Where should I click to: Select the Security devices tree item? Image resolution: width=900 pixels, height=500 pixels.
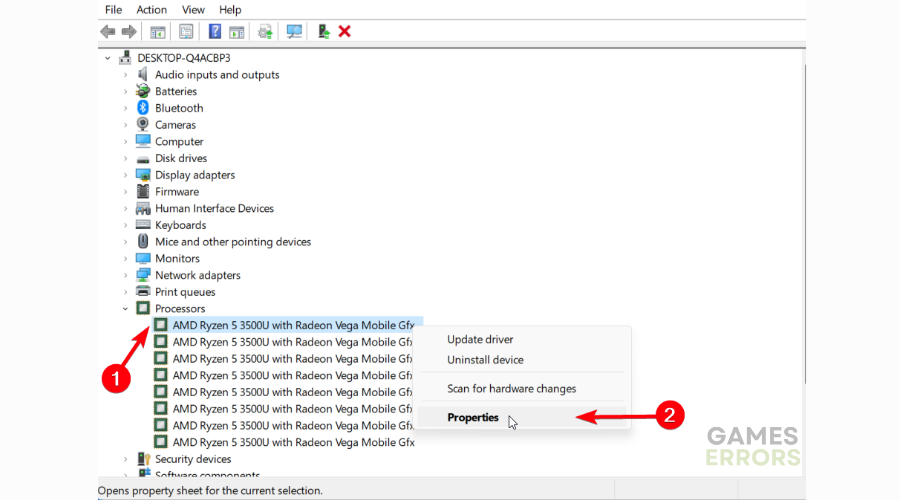[192, 459]
